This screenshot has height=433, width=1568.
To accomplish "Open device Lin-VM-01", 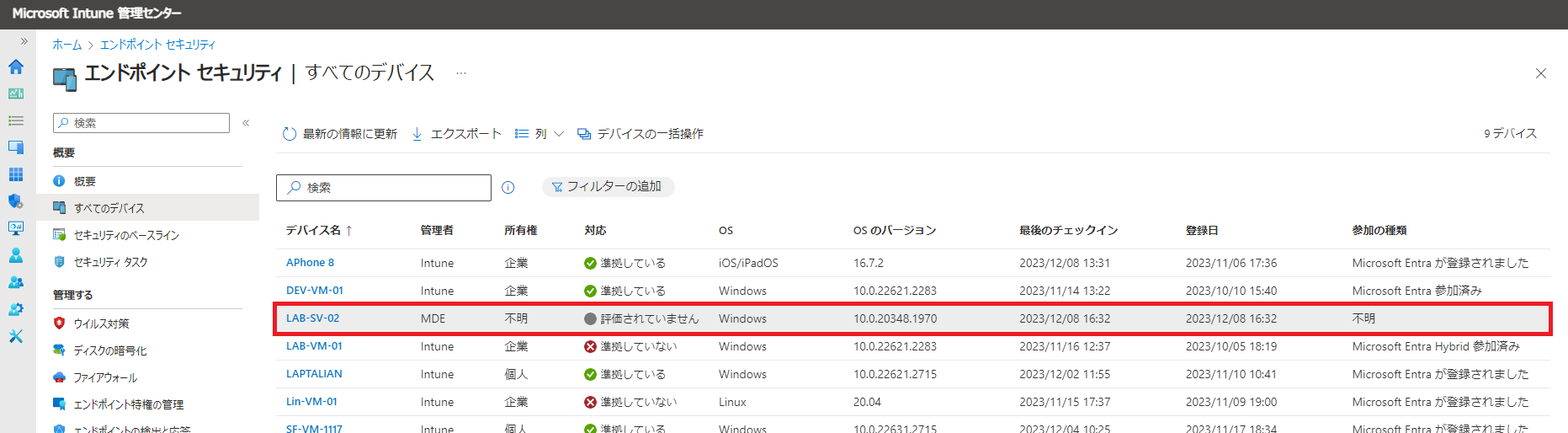I will (x=311, y=402).
